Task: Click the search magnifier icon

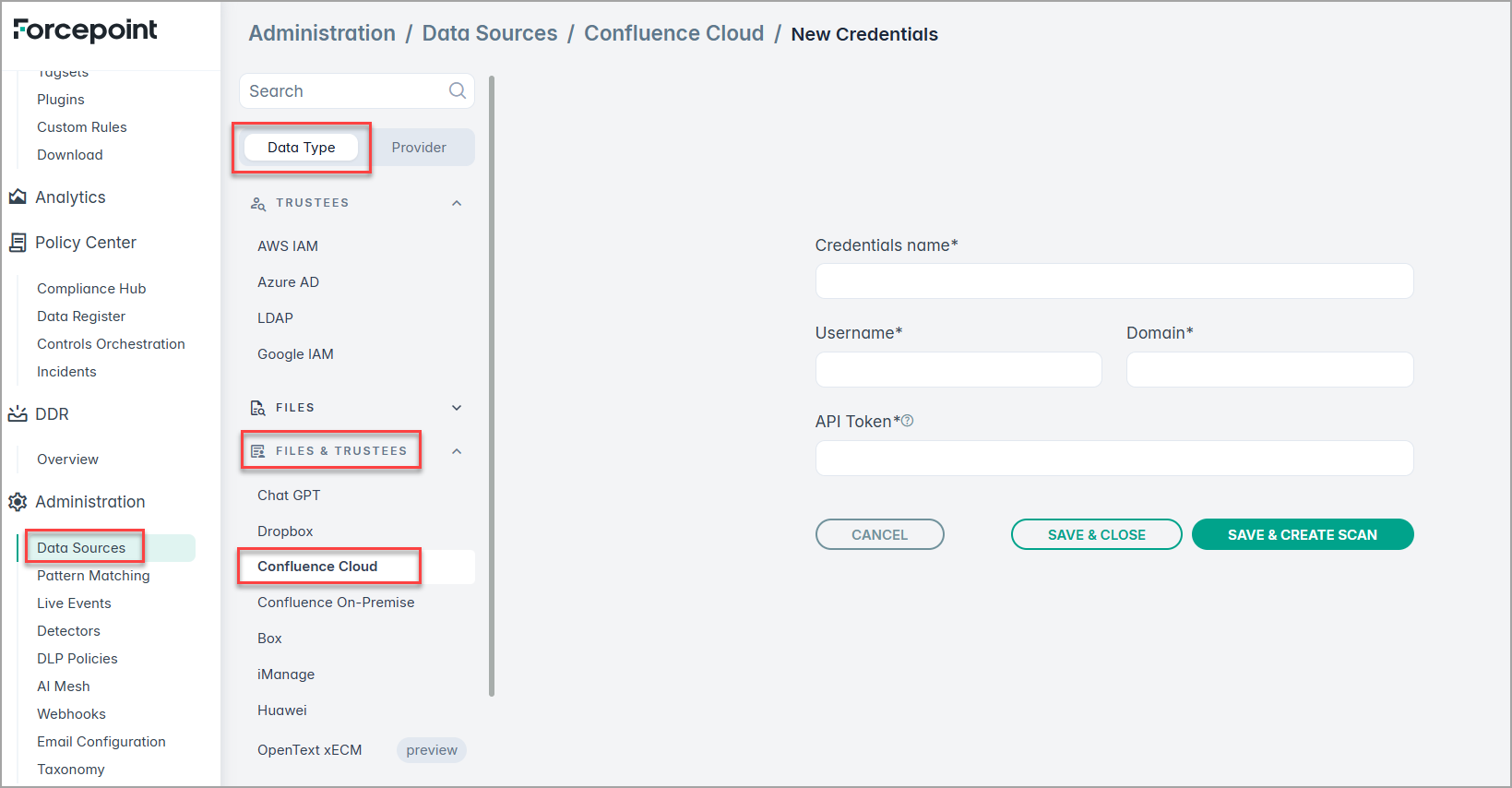Action: 457,90
